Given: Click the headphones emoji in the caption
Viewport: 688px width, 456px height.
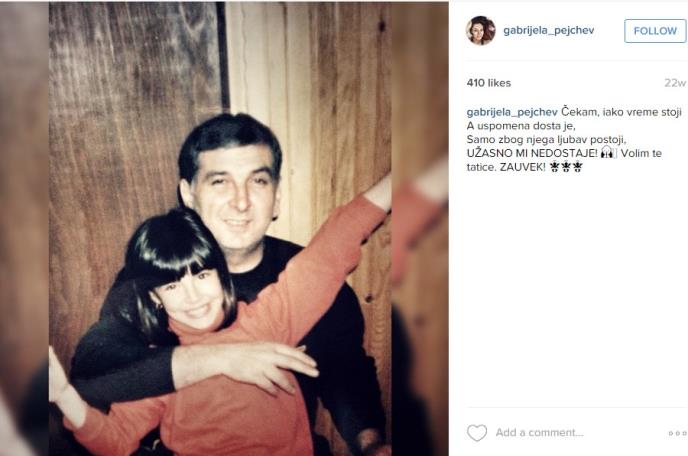Looking at the screenshot, I should pos(609,153).
